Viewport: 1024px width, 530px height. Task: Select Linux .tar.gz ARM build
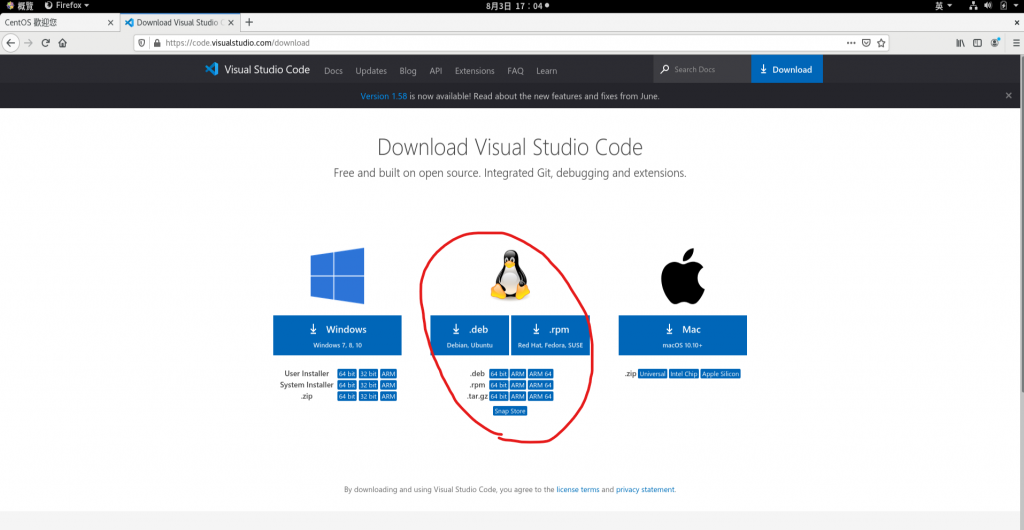tap(518, 396)
